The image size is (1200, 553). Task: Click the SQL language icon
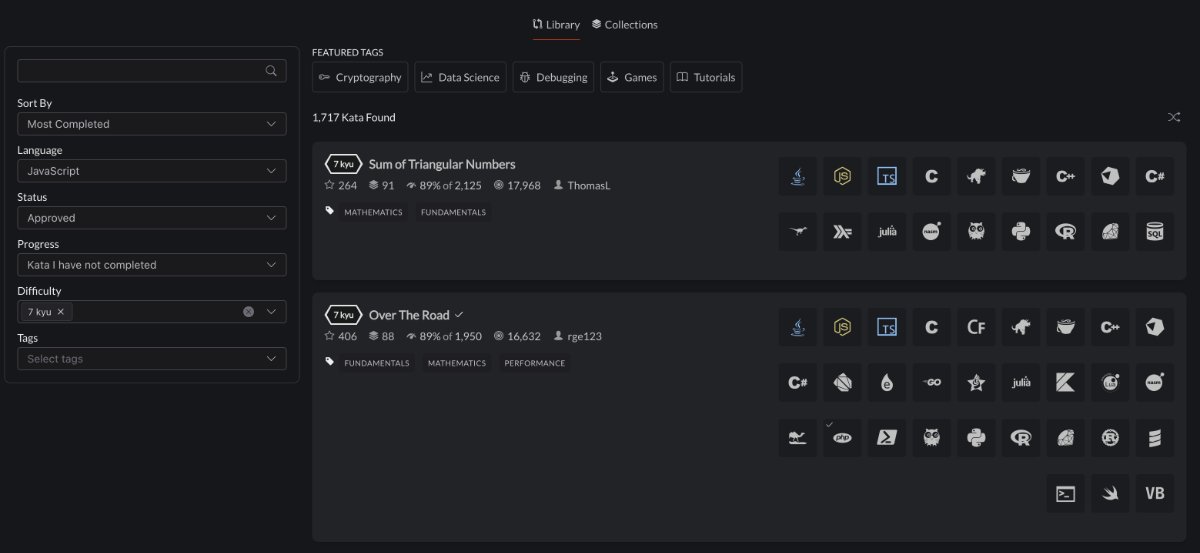[x=1154, y=232]
